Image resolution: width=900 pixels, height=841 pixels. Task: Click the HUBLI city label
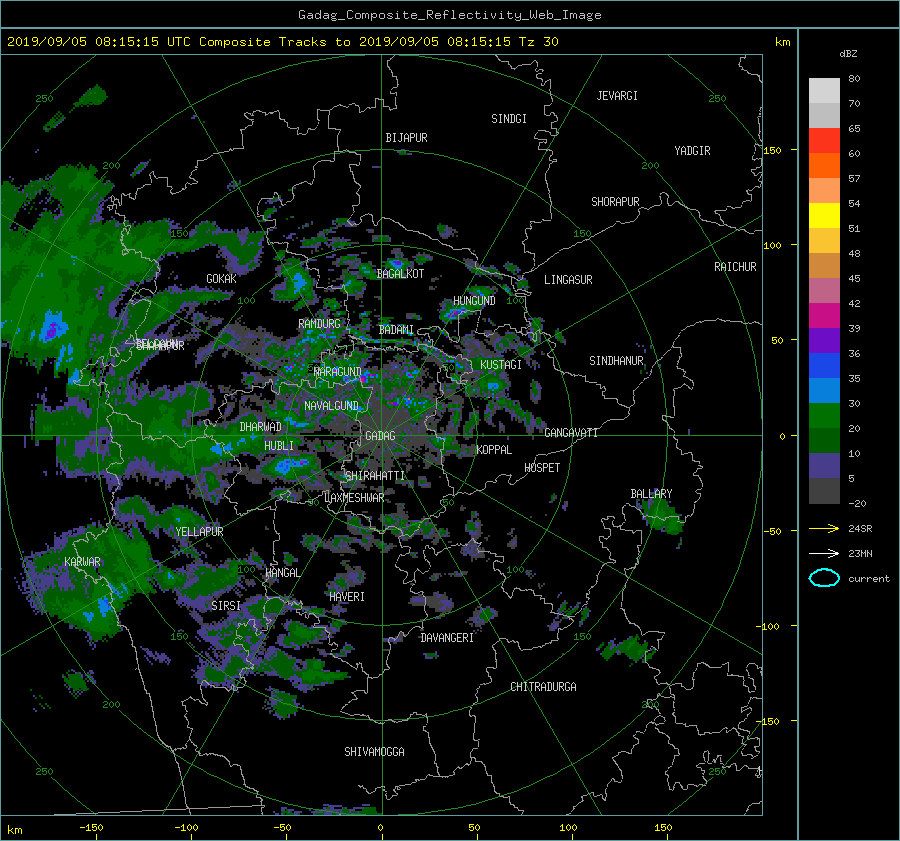pos(279,446)
